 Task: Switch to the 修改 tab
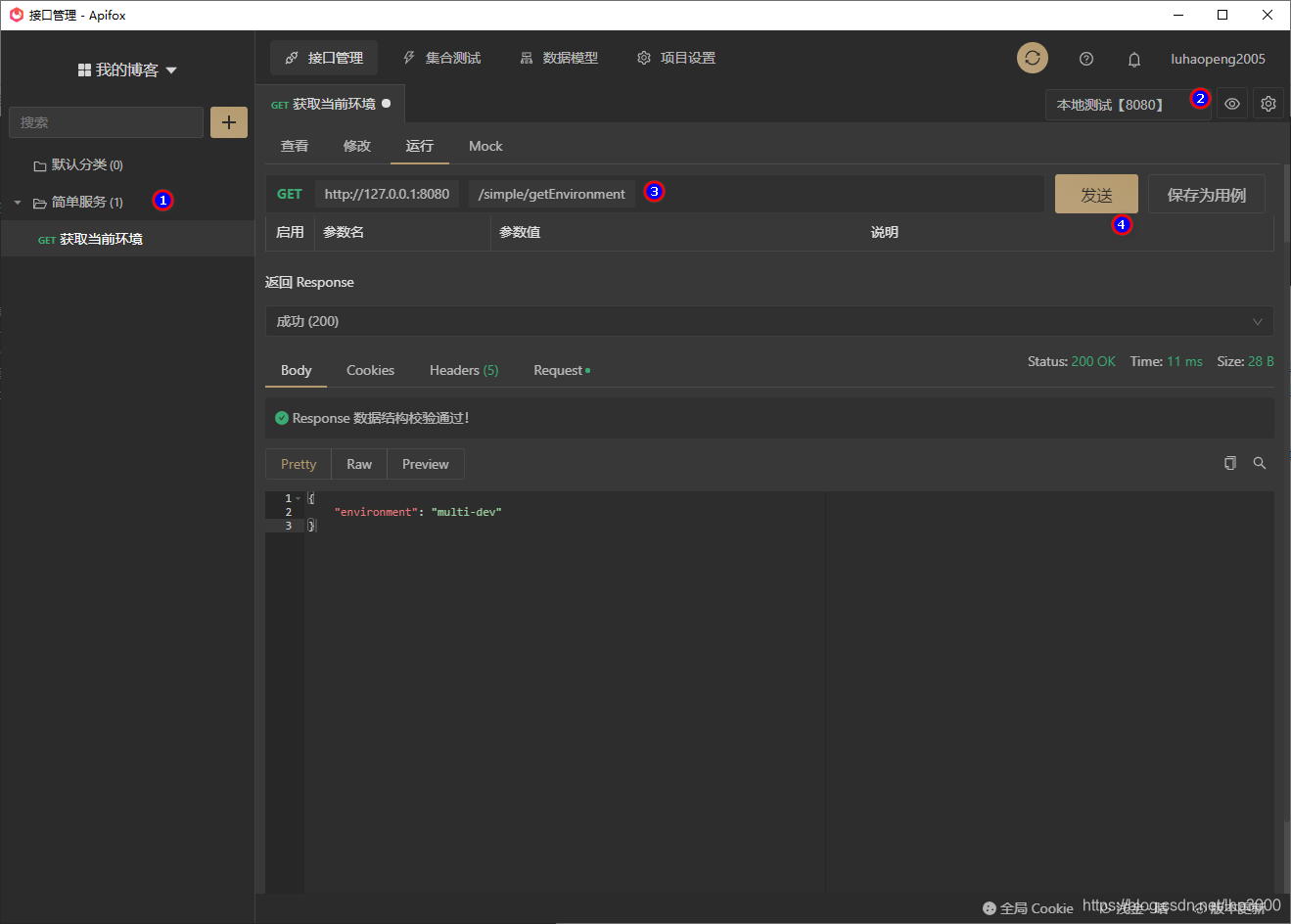point(357,146)
